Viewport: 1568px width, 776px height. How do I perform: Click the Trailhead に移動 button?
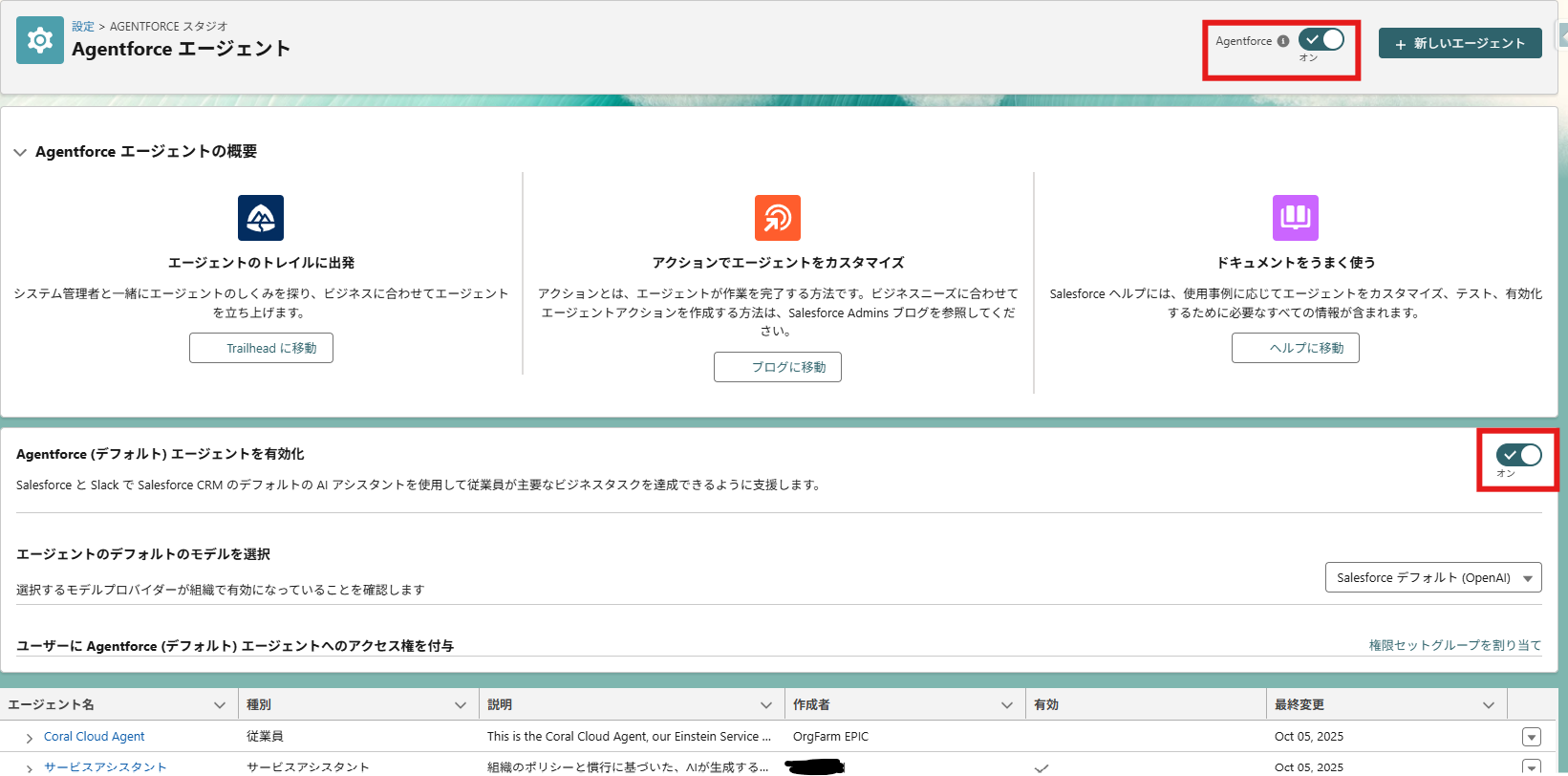coord(261,348)
